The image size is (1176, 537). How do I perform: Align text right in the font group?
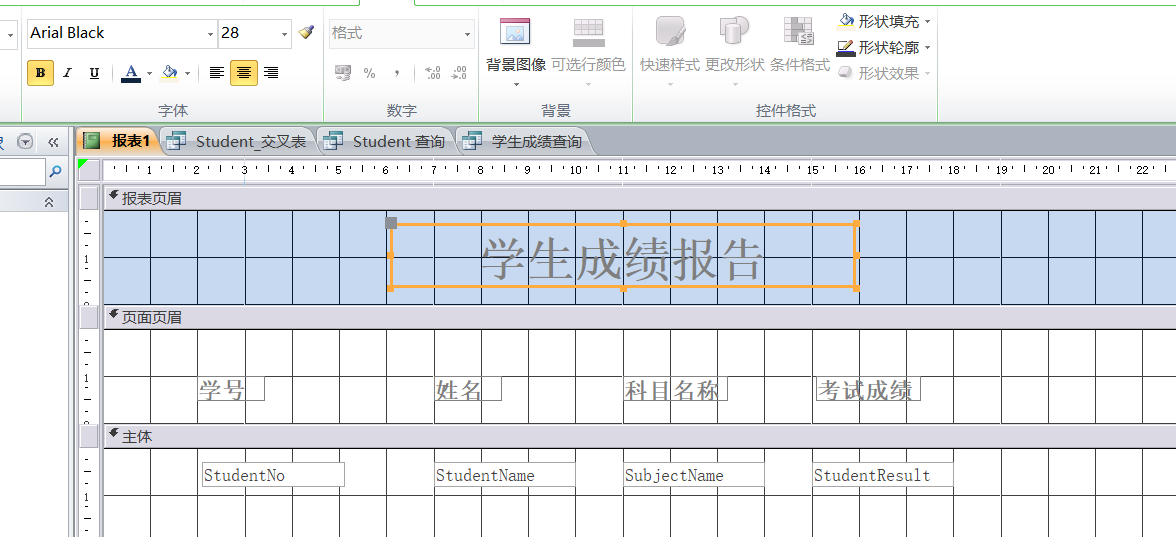pos(271,73)
